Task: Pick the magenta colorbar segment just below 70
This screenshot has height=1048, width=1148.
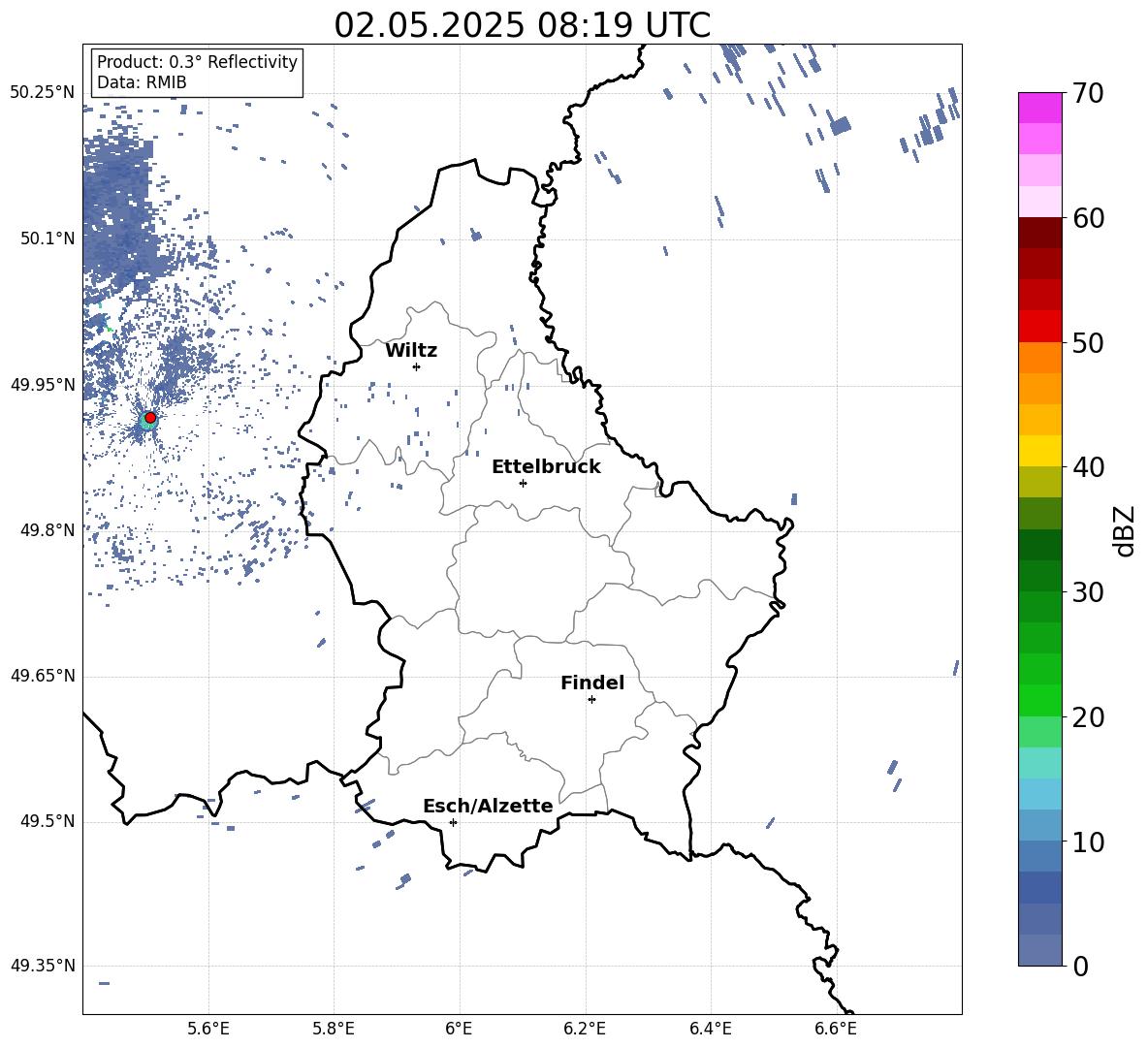Action: click(1039, 108)
